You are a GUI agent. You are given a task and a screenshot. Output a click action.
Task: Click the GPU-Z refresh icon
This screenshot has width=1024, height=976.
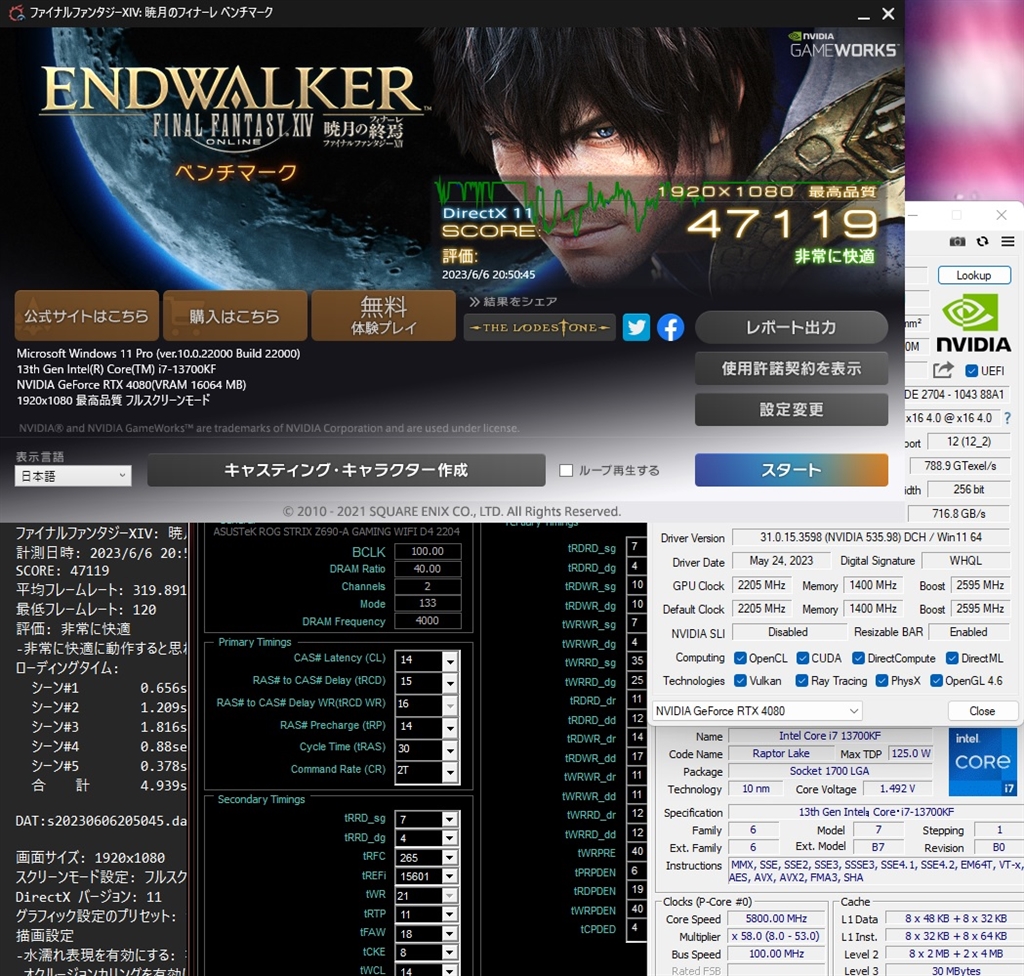[x=982, y=242]
